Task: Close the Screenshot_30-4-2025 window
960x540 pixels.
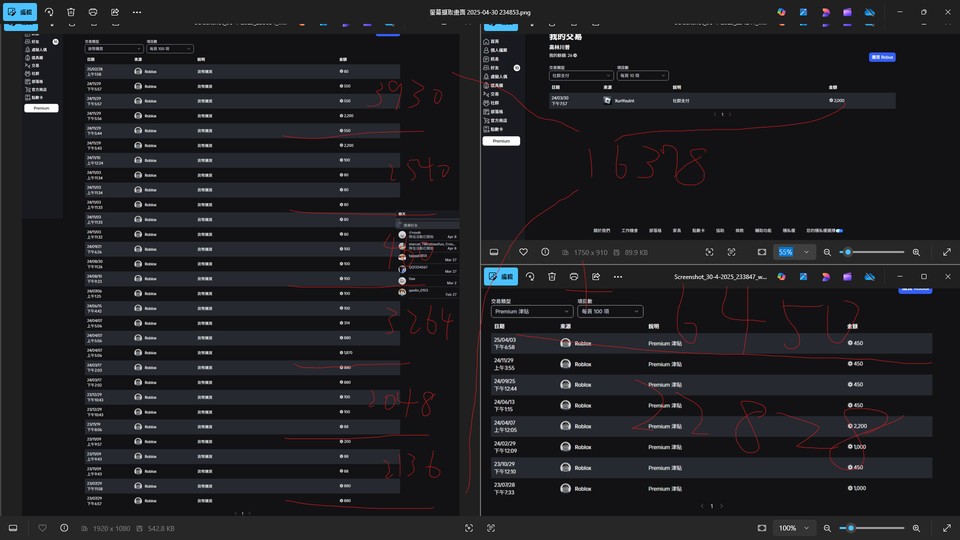Action: point(948,277)
